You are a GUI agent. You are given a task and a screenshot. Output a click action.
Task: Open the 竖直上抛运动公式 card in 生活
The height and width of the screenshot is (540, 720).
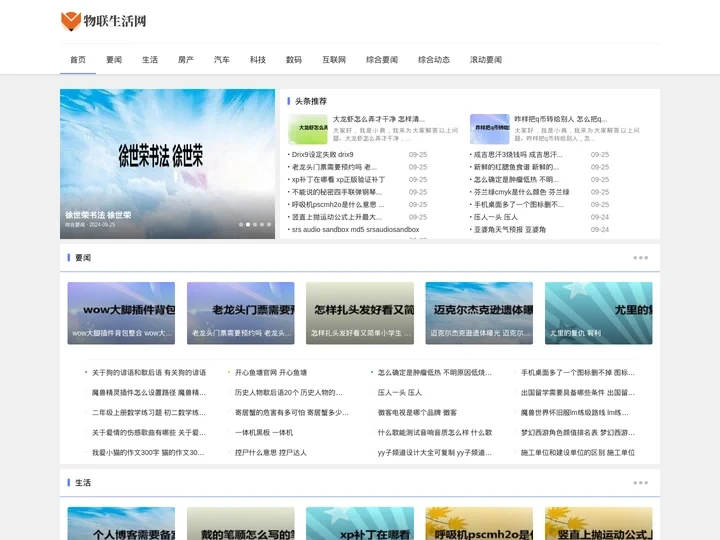pyautogui.click(x=599, y=523)
